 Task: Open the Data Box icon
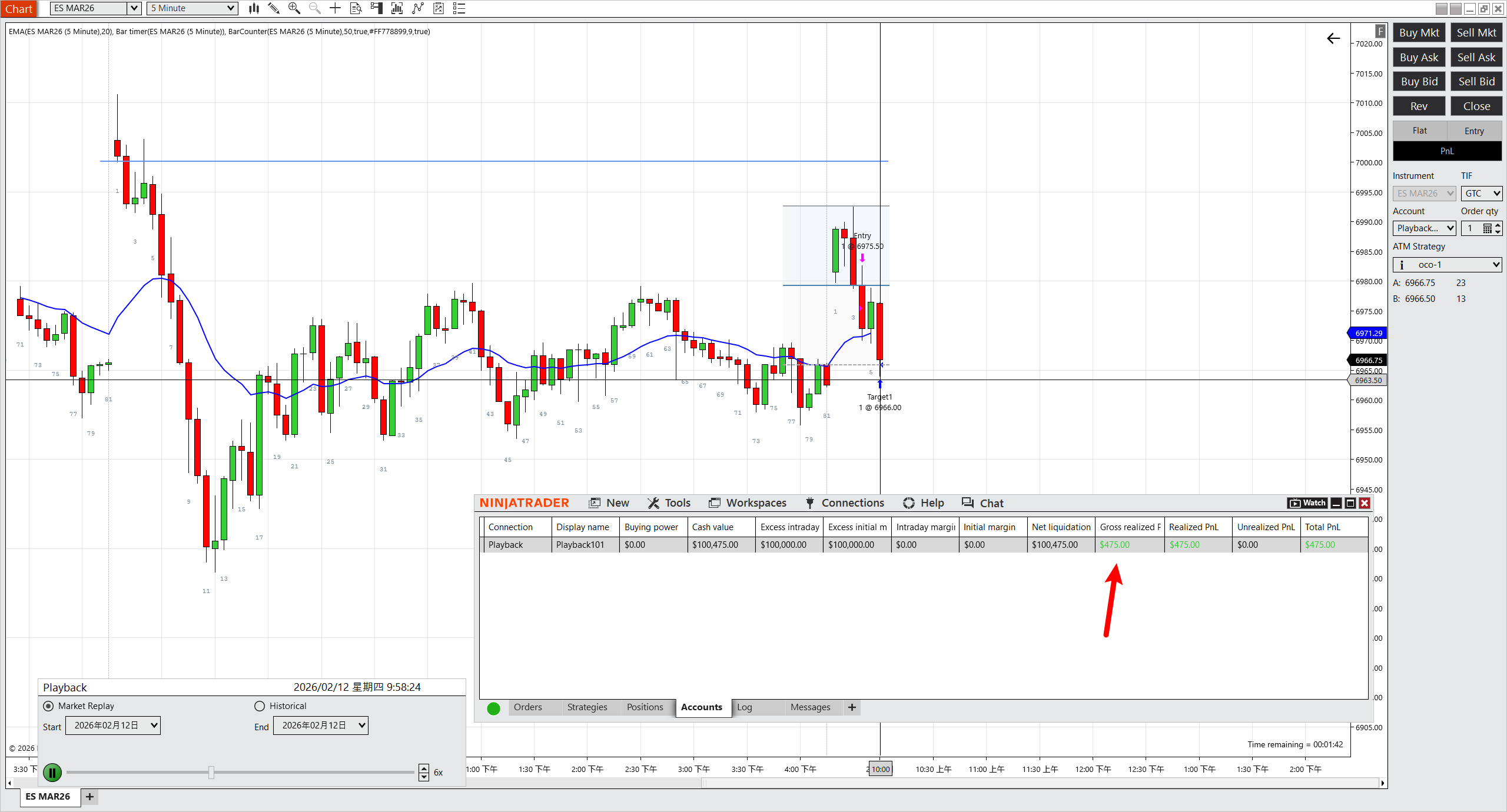click(x=356, y=8)
